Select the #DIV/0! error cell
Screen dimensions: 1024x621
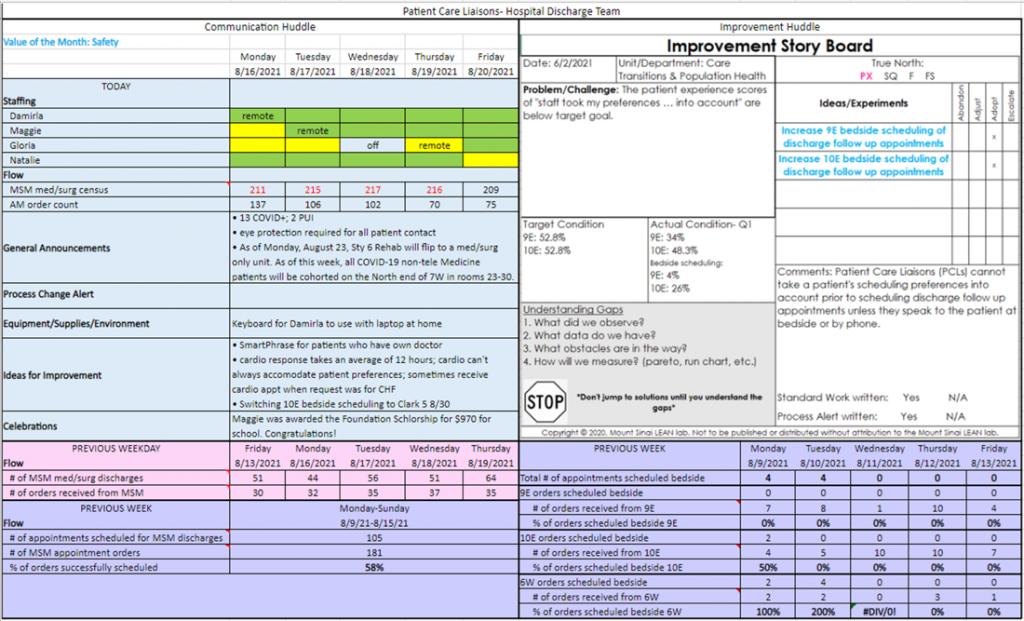click(x=880, y=612)
